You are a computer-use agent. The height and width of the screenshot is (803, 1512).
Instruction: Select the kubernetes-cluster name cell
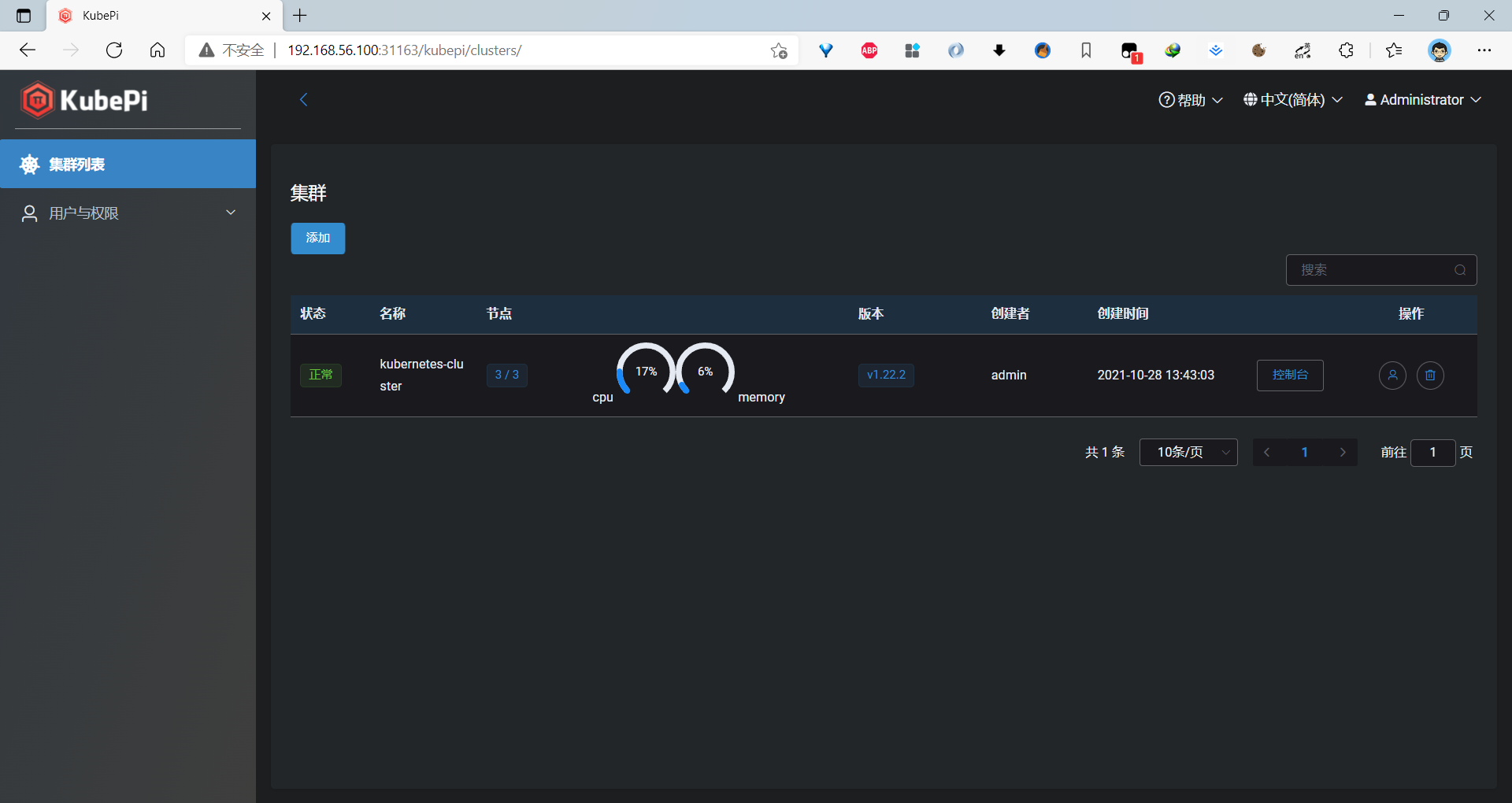[x=422, y=375]
